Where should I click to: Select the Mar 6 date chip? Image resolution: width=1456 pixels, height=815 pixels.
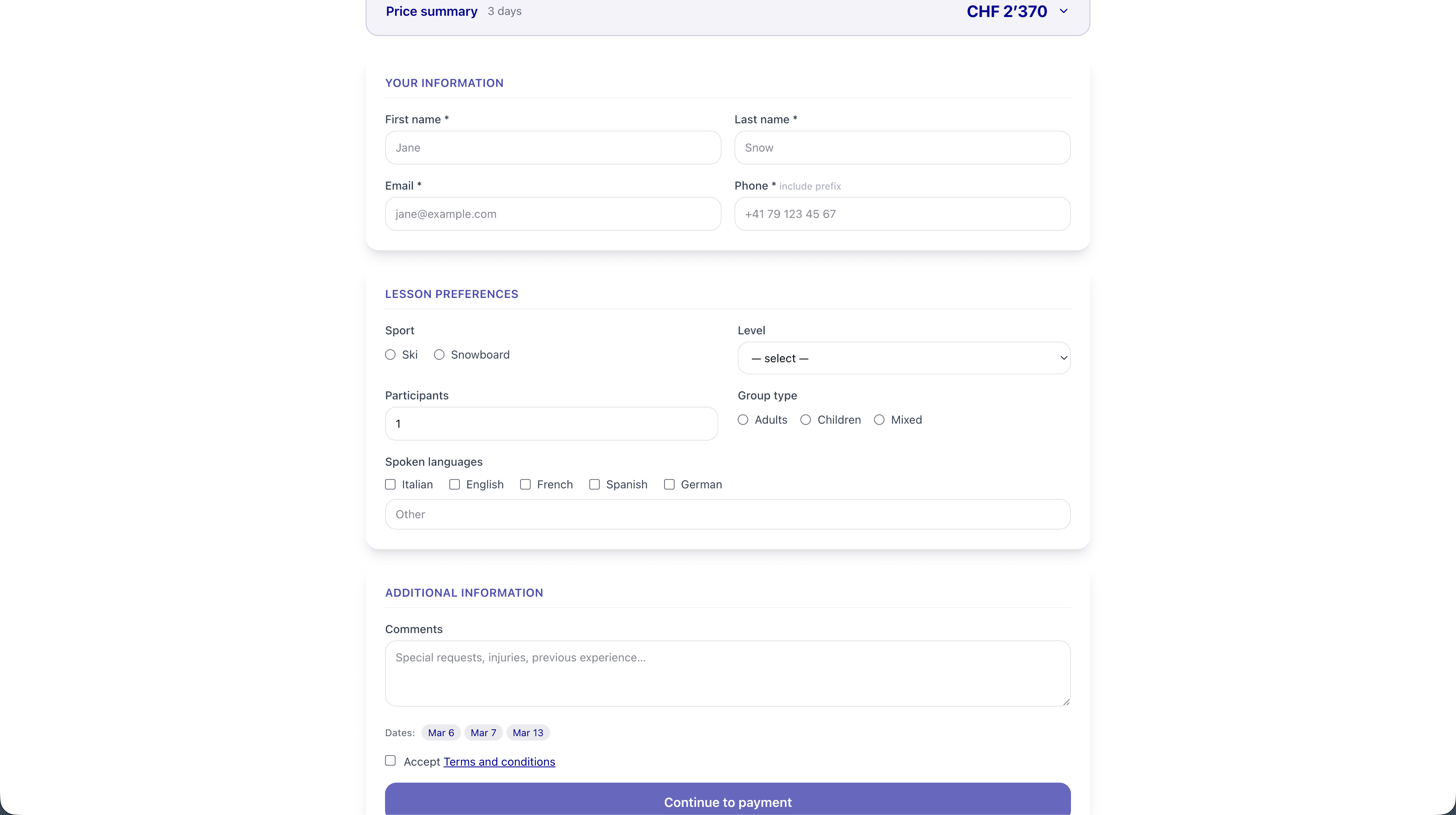(440, 733)
